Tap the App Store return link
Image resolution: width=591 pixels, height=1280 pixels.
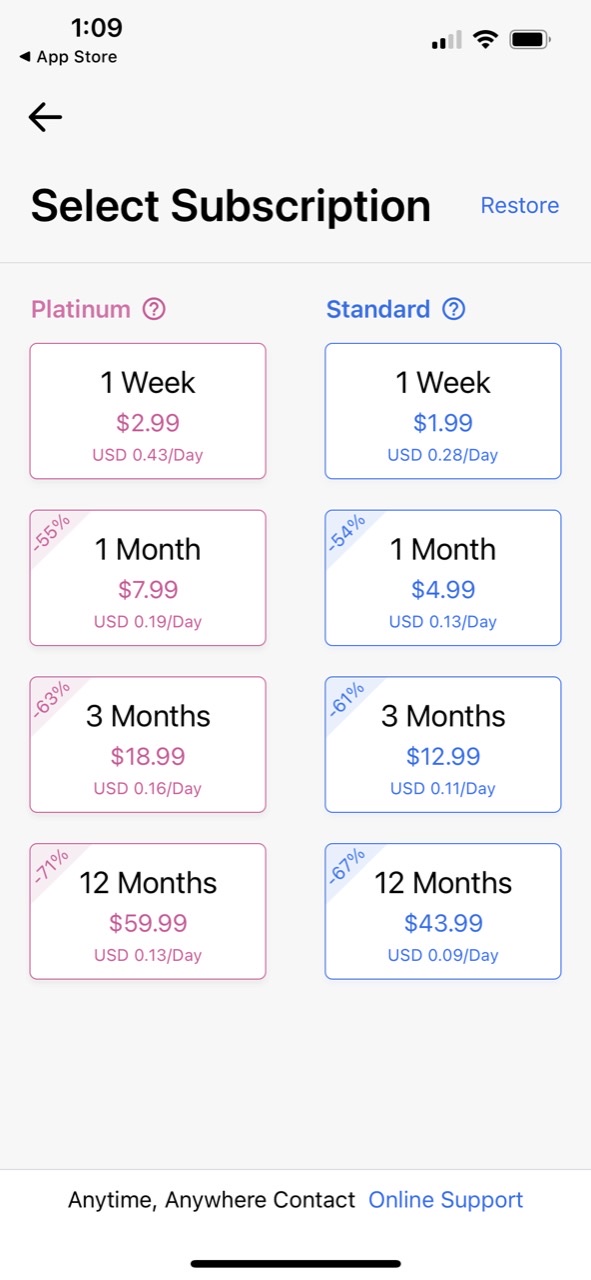click(66, 57)
